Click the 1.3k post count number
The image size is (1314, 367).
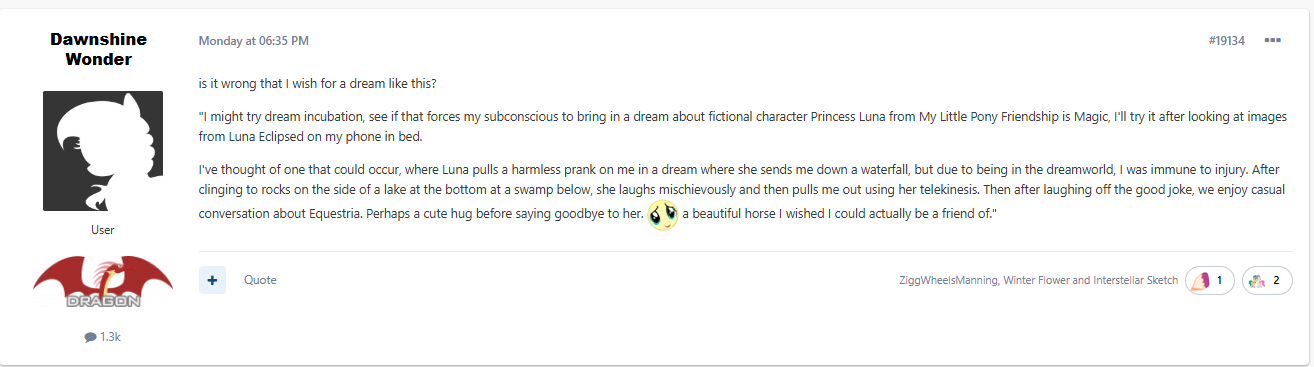click(110, 337)
